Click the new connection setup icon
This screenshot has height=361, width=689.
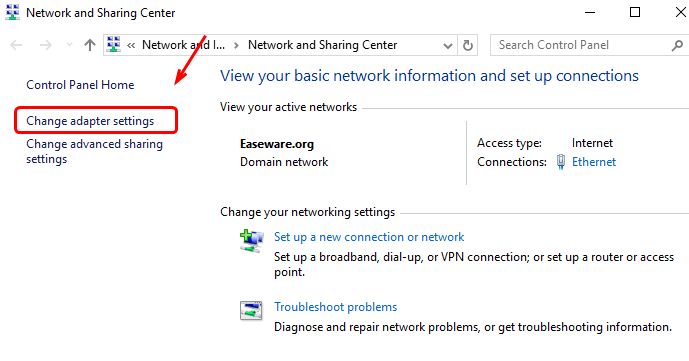coord(252,241)
